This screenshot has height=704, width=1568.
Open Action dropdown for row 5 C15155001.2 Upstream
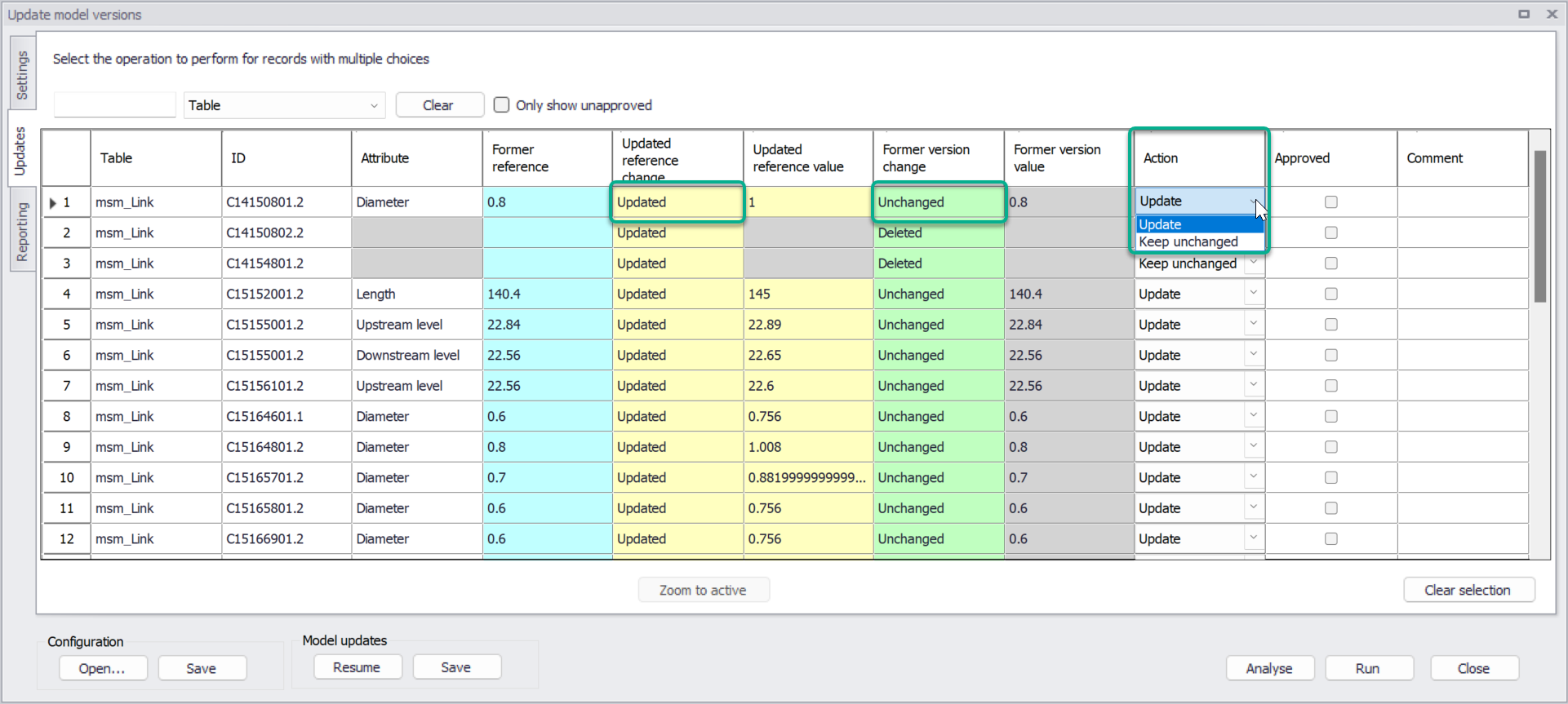(x=1254, y=324)
